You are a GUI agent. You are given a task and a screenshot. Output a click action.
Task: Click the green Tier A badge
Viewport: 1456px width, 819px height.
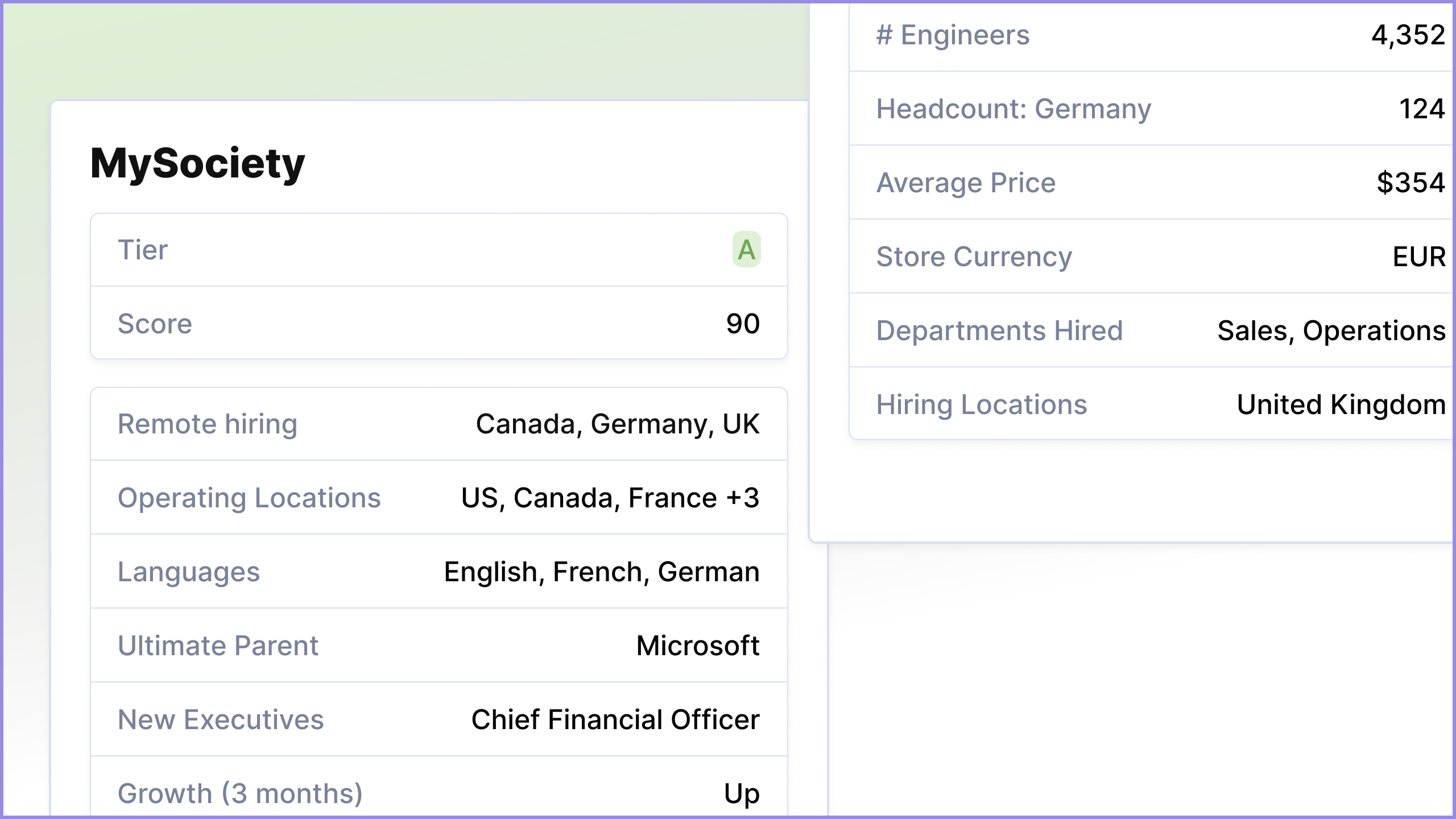click(746, 250)
